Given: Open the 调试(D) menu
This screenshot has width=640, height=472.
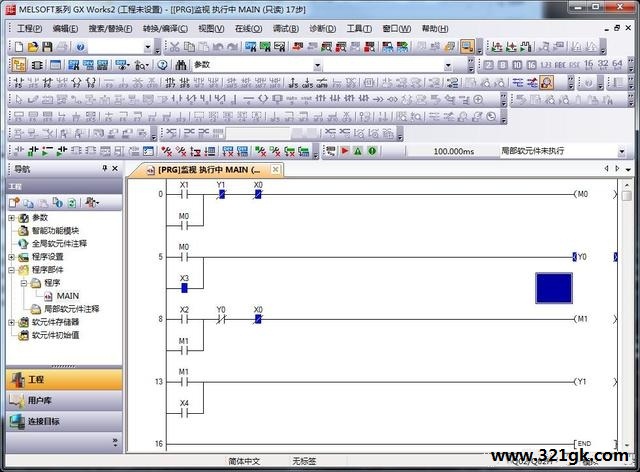Looking at the screenshot, I should (x=287, y=28).
